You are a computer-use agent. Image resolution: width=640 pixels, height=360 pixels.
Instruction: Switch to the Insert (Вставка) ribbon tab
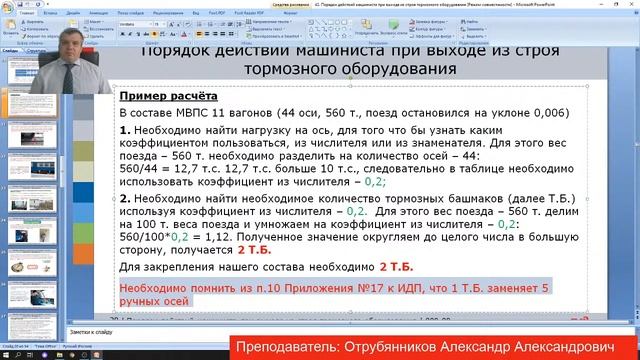[50, 13]
